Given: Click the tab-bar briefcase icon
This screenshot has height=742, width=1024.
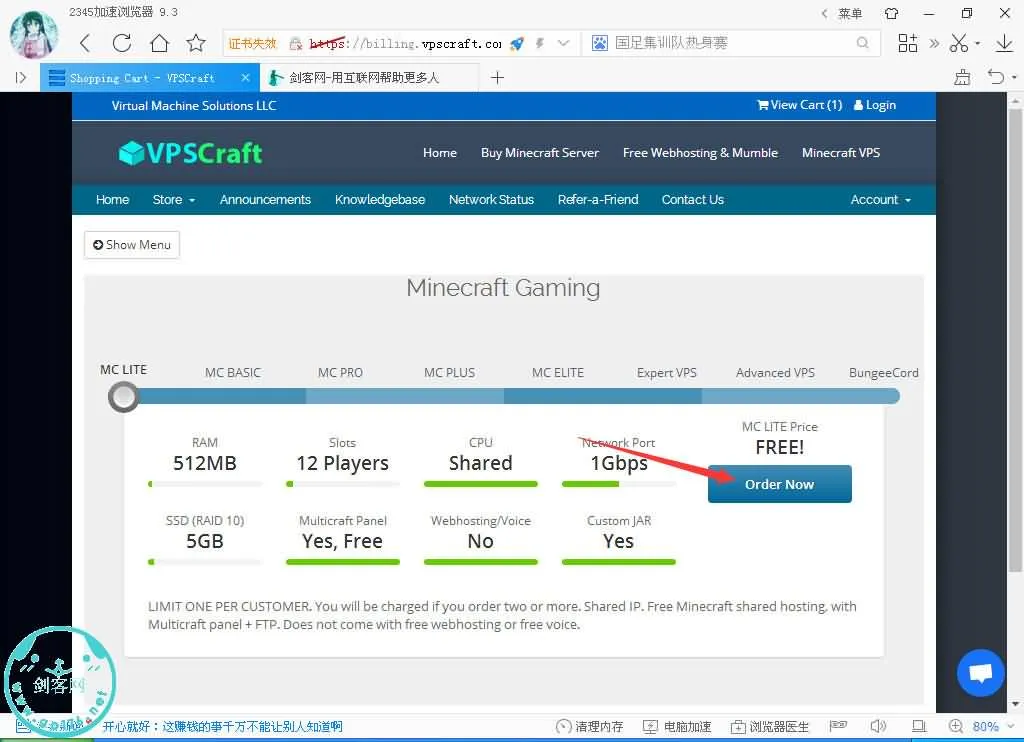Looking at the screenshot, I should pyautogui.click(x=962, y=77).
